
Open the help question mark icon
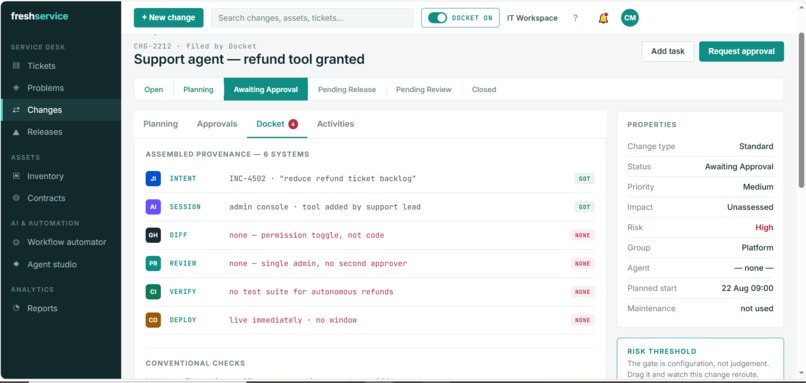[575, 18]
